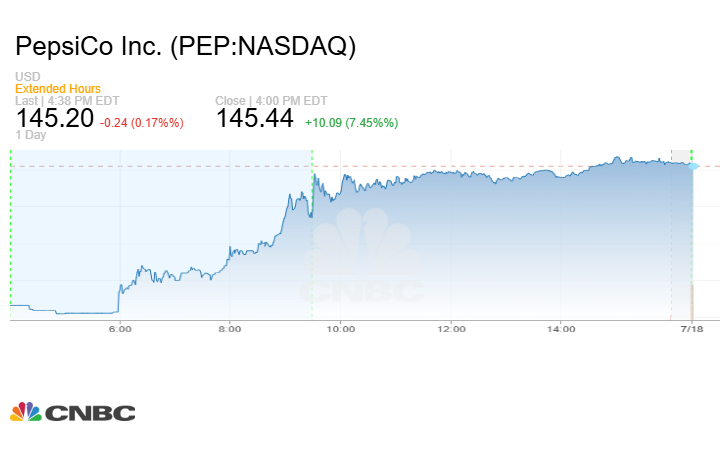Click the close price 145.44

coord(255,119)
